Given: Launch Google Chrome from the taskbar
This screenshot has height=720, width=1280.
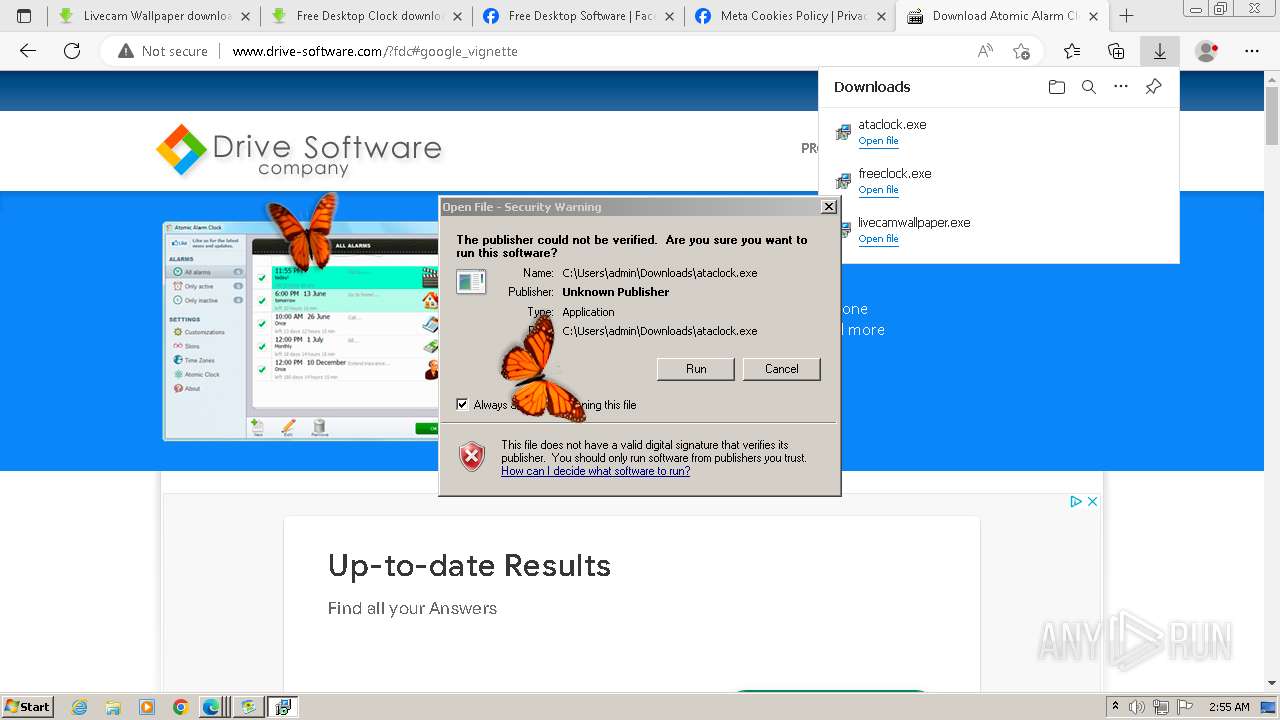Looking at the screenshot, I should 180,707.
